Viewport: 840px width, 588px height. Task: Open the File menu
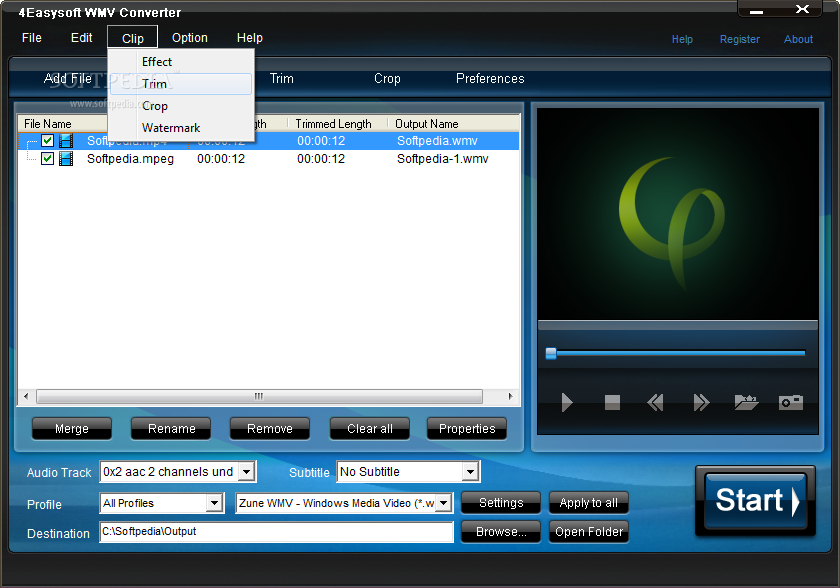[x=32, y=38]
